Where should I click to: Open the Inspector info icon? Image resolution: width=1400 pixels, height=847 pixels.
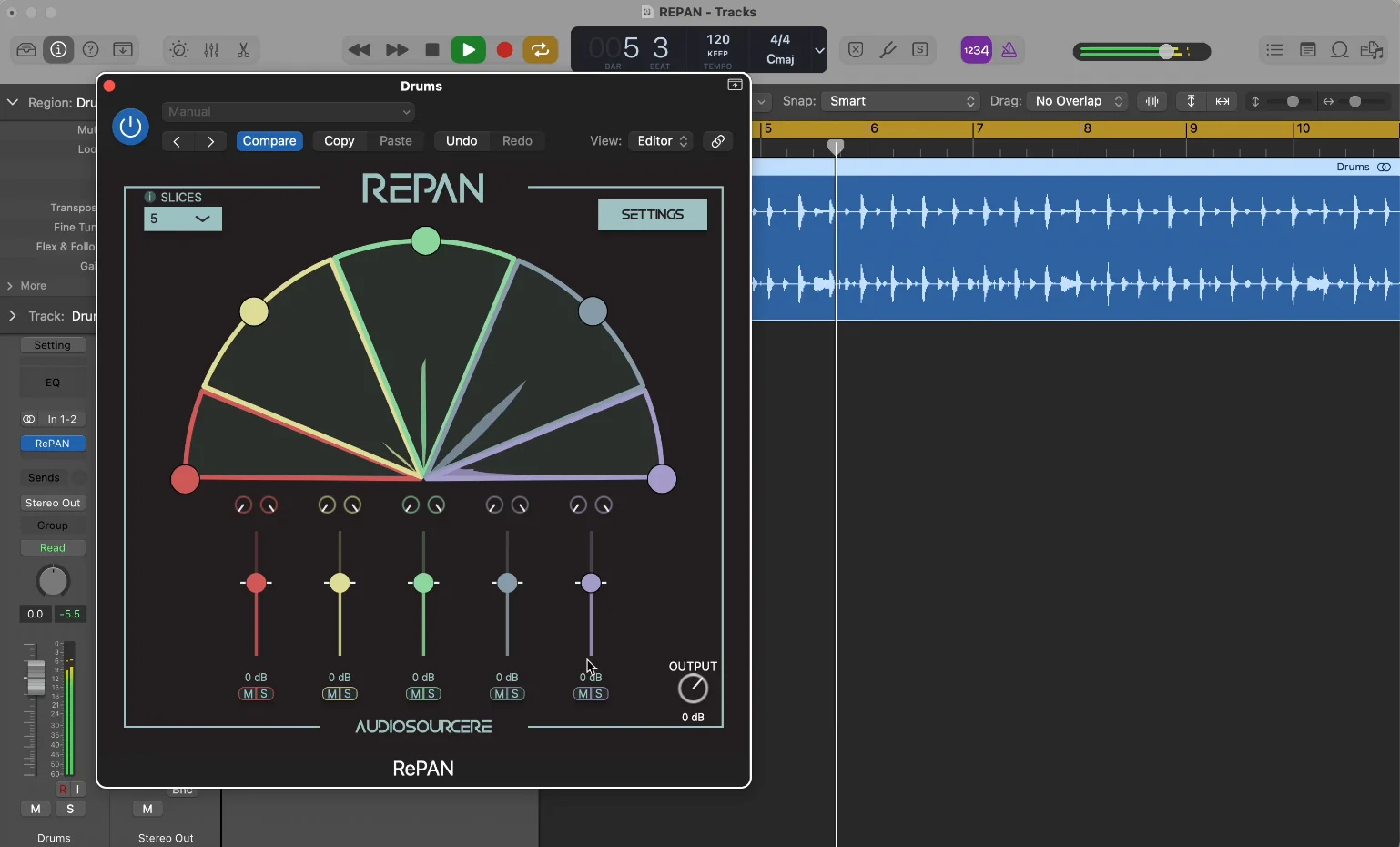58,50
